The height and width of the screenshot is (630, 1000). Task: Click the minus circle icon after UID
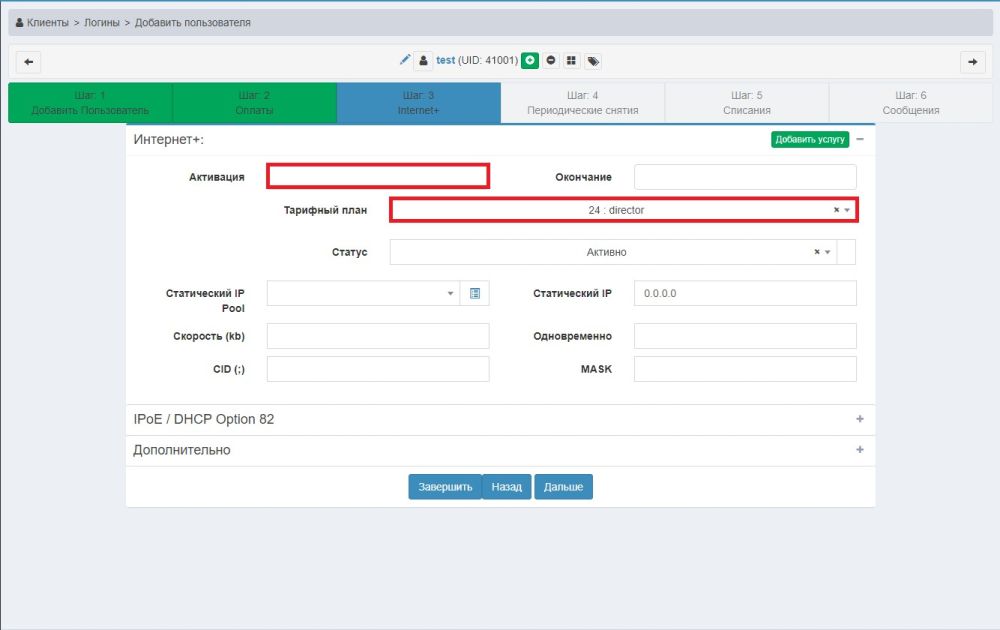click(551, 61)
